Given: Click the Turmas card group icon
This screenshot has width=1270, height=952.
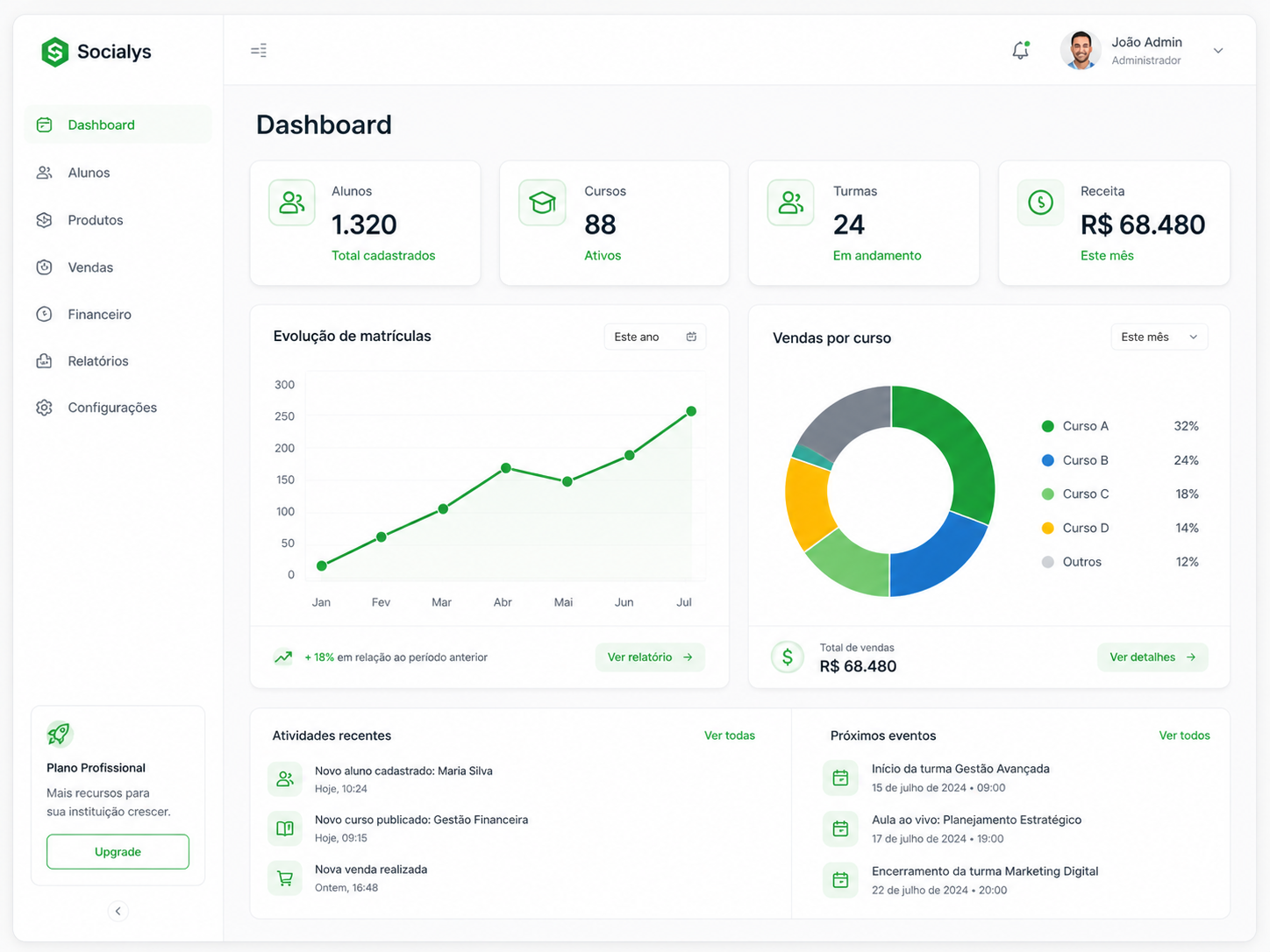Looking at the screenshot, I should (x=791, y=202).
